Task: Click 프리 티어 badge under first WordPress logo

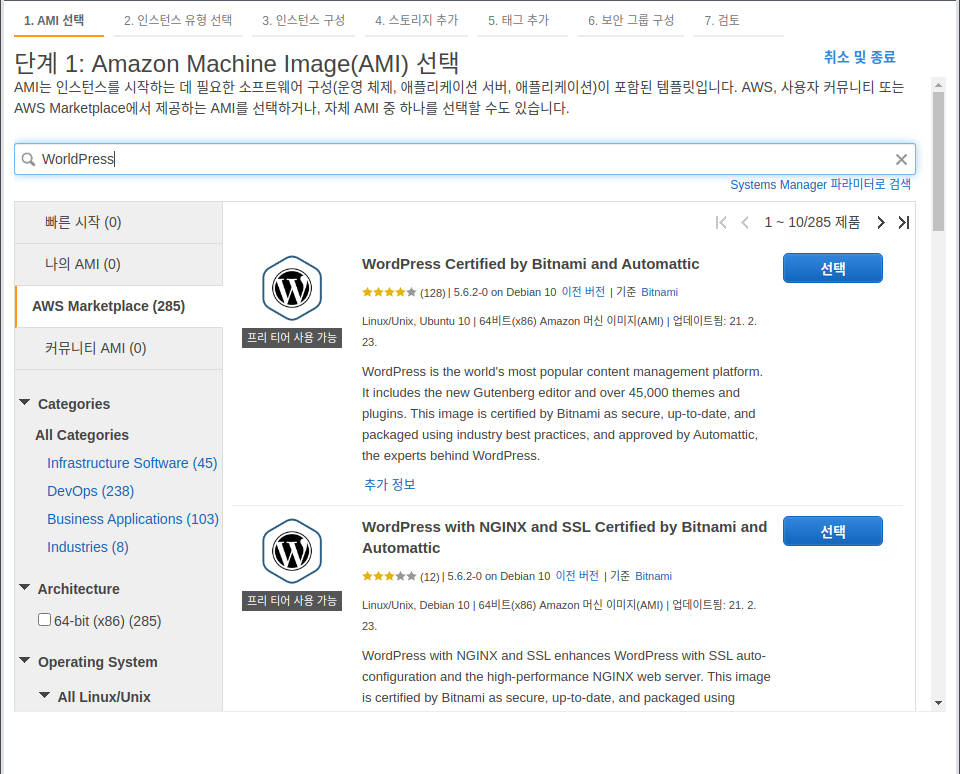Action: point(292,338)
